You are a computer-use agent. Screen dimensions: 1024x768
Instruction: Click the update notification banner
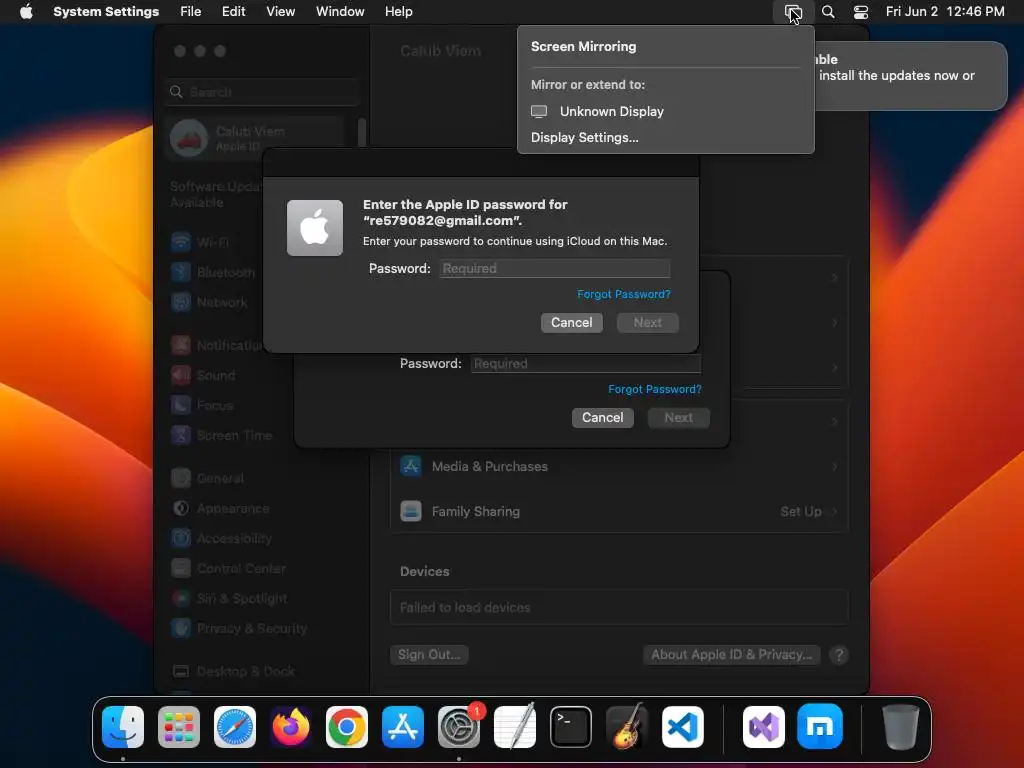[x=910, y=76]
